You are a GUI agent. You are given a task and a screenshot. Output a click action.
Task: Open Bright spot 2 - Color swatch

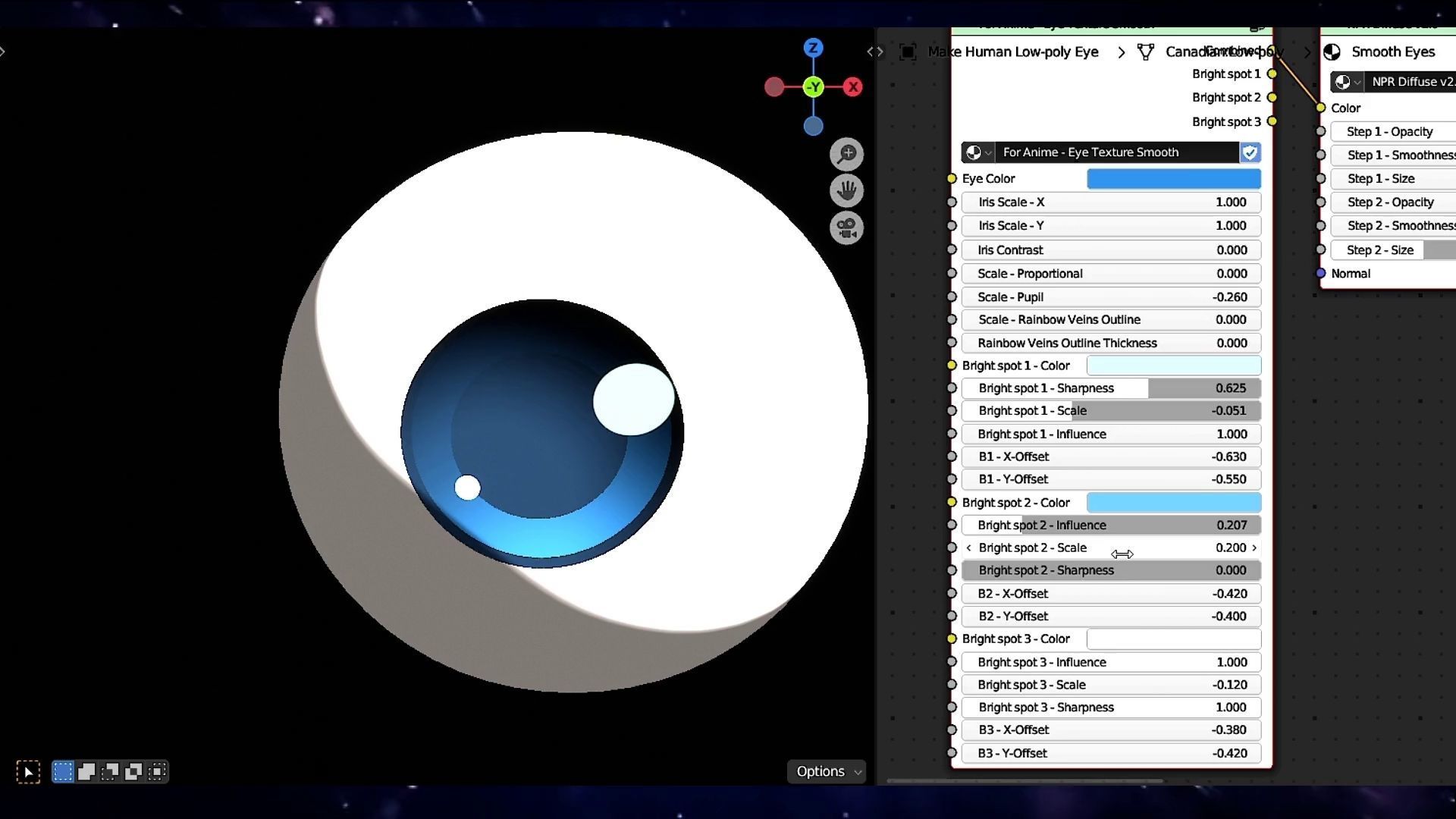point(1174,503)
